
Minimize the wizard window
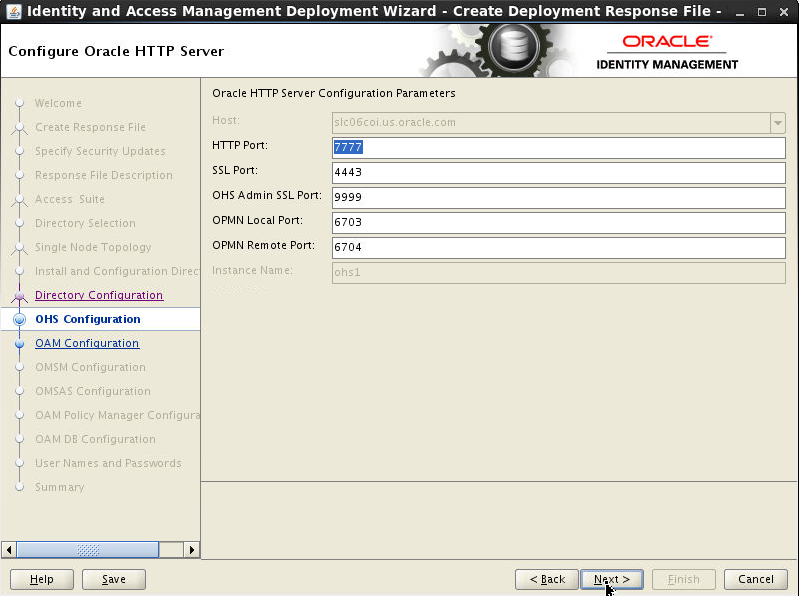(740, 12)
